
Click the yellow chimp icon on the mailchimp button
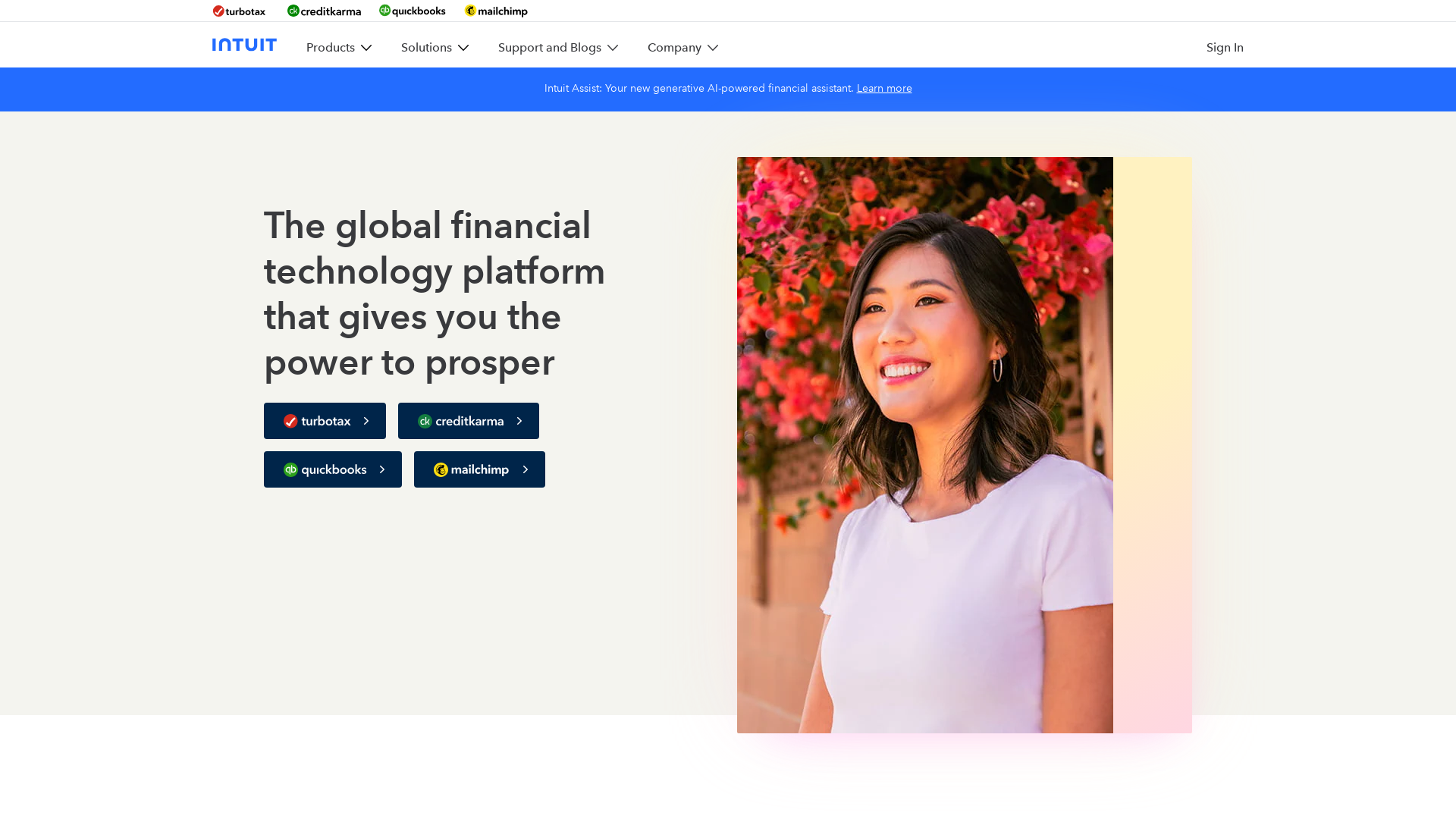[441, 469]
